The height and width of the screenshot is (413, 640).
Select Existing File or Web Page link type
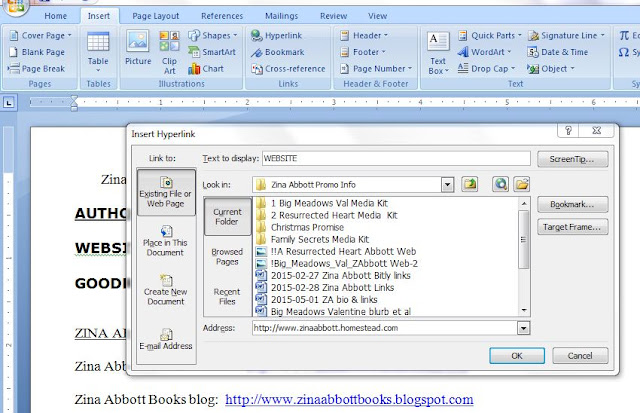pos(166,192)
